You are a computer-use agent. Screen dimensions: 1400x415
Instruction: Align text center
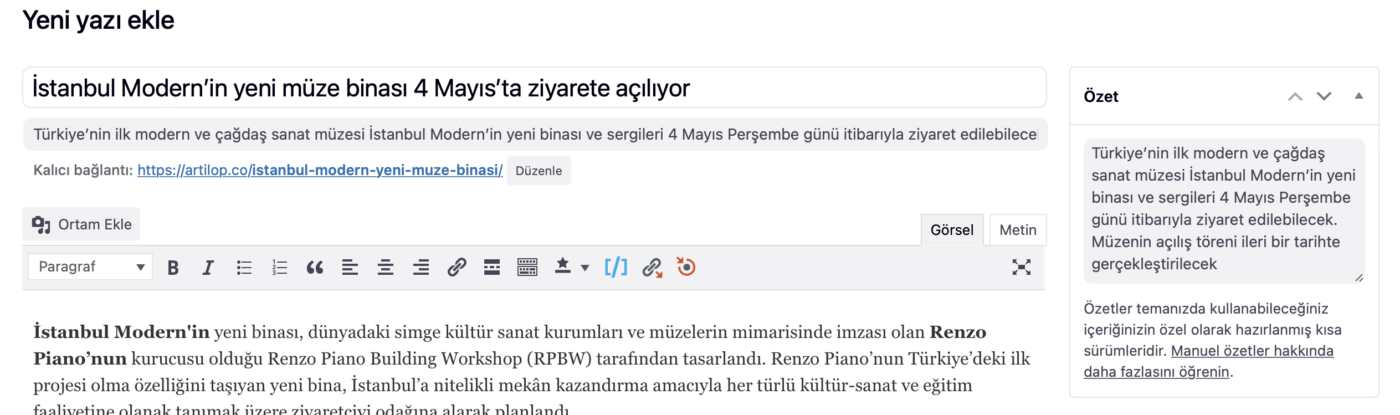click(385, 267)
